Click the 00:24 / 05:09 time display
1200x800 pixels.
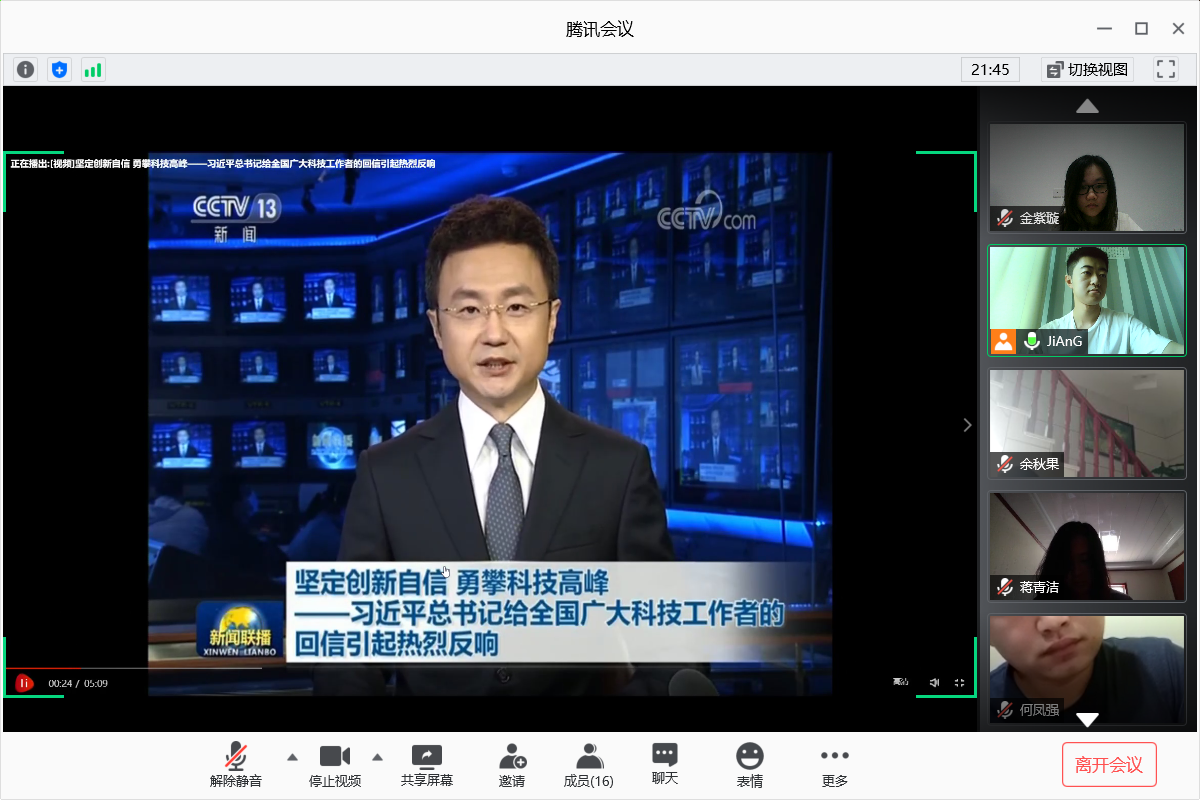click(78, 684)
